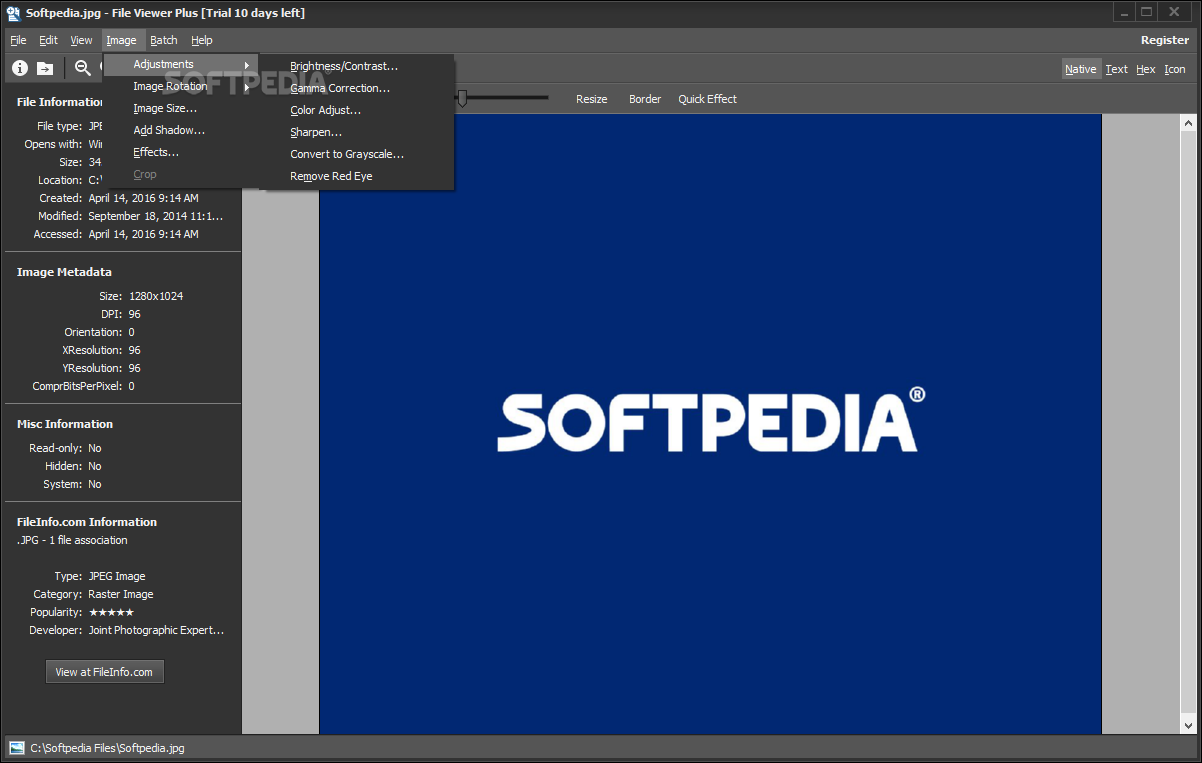The image size is (1202, 763).
Task: Select Convert to Grayscale... option
Action: [x=358, y=154]
